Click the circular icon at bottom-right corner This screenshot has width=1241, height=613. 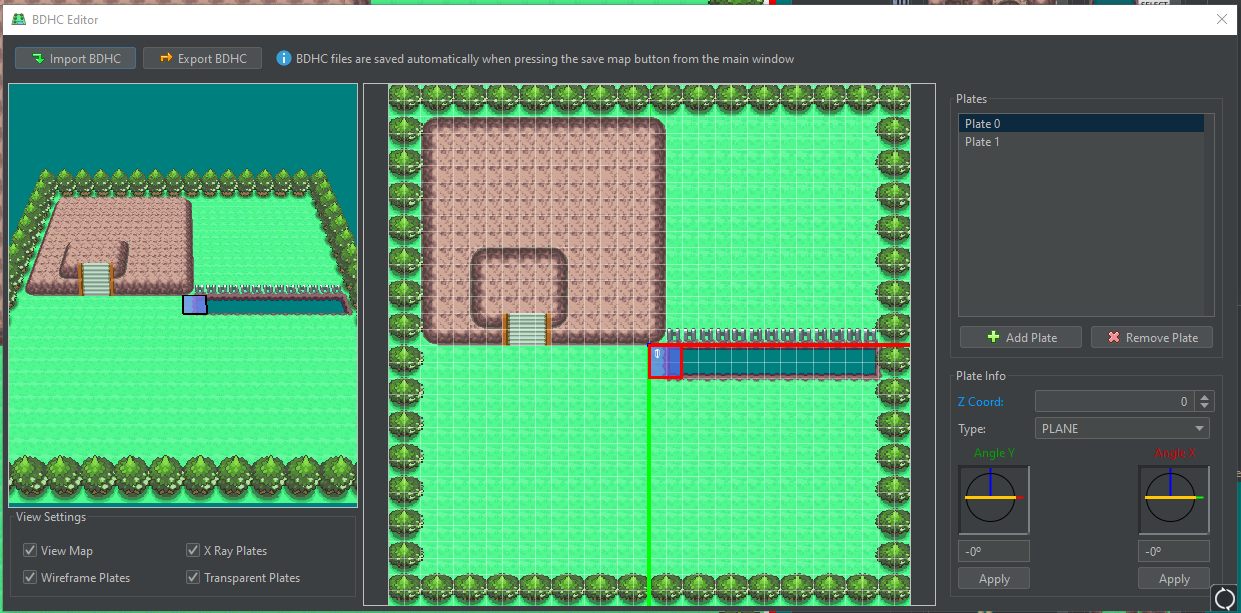click(1224, 598)
